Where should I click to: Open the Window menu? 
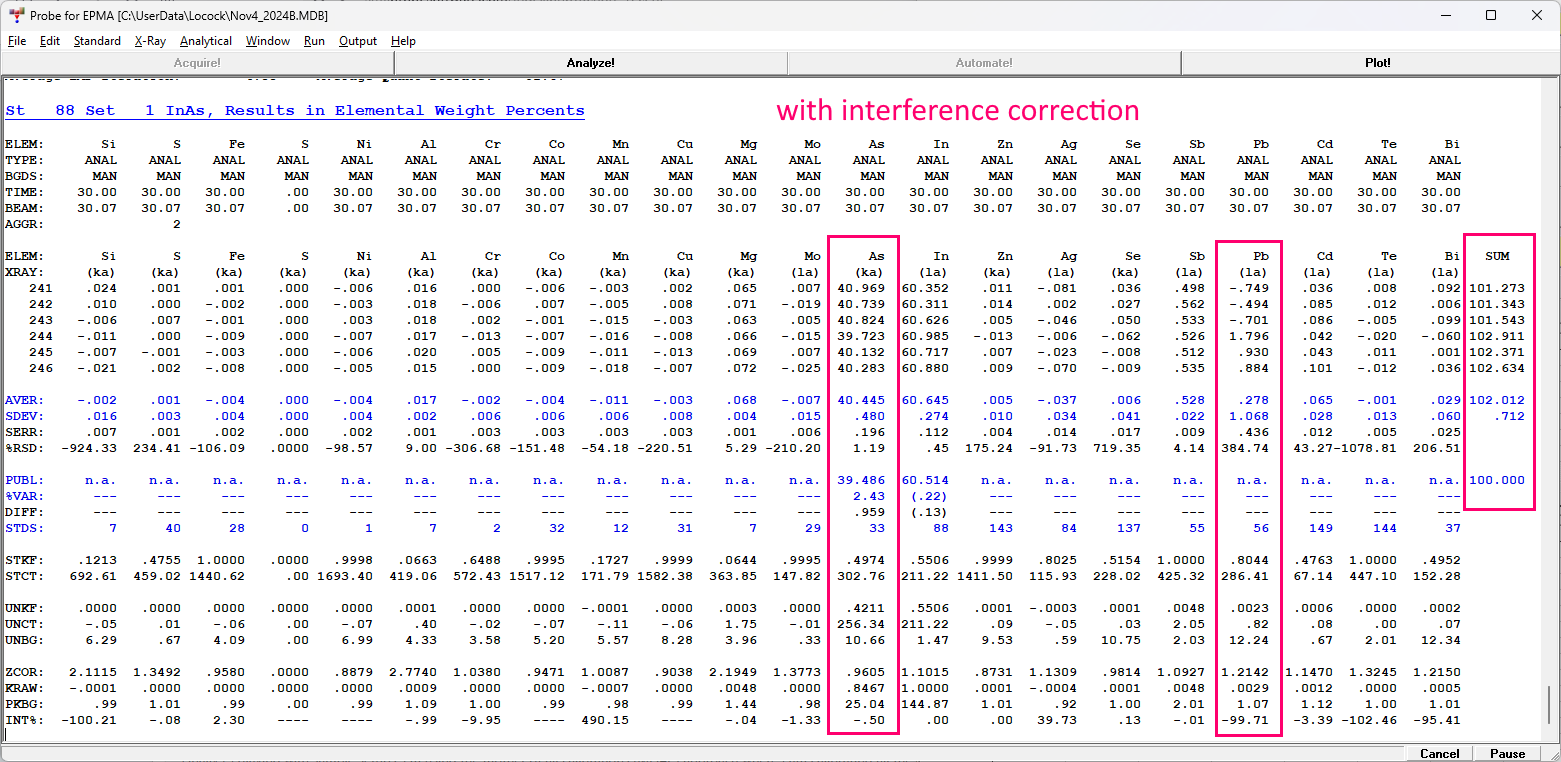(x=268, y=41)
